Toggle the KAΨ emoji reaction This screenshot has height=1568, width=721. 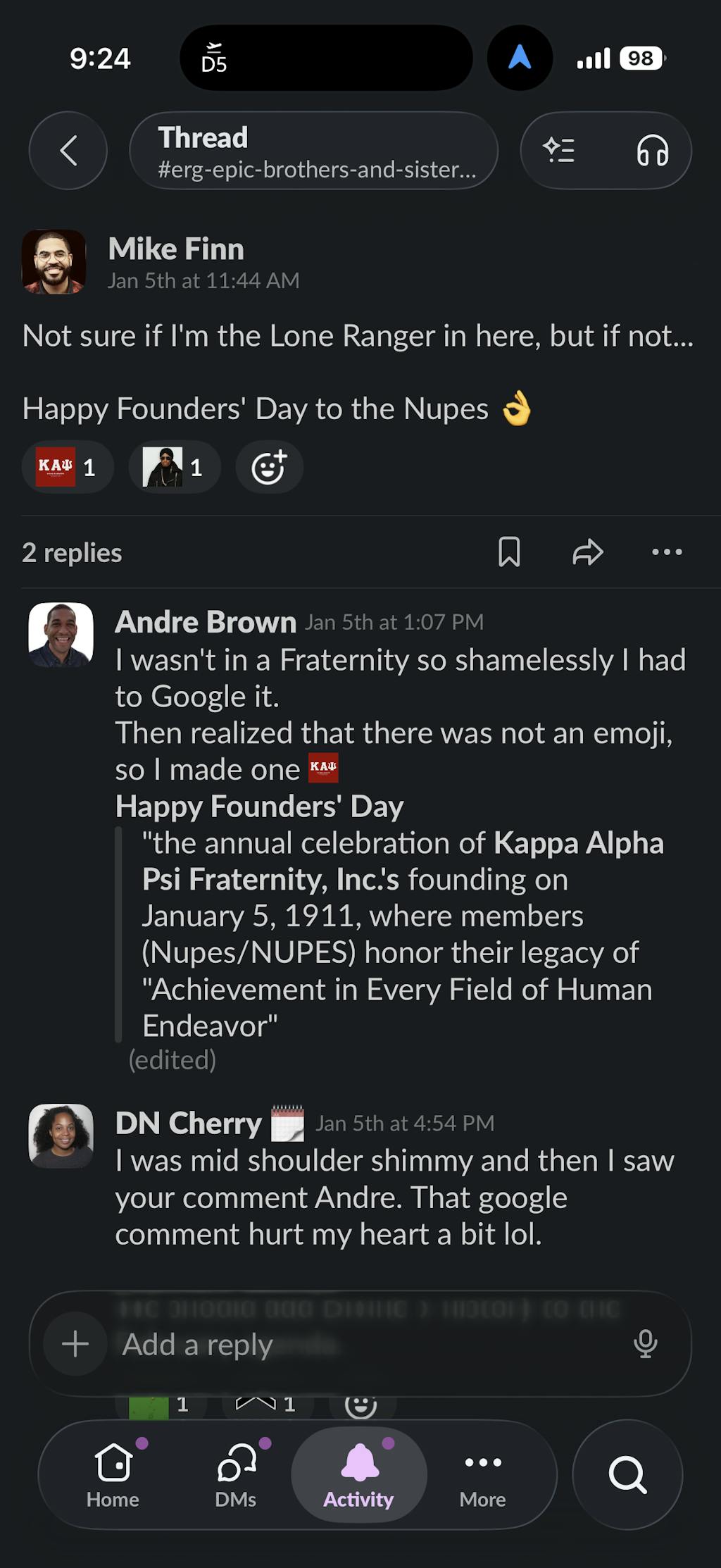tap(68, 467)
